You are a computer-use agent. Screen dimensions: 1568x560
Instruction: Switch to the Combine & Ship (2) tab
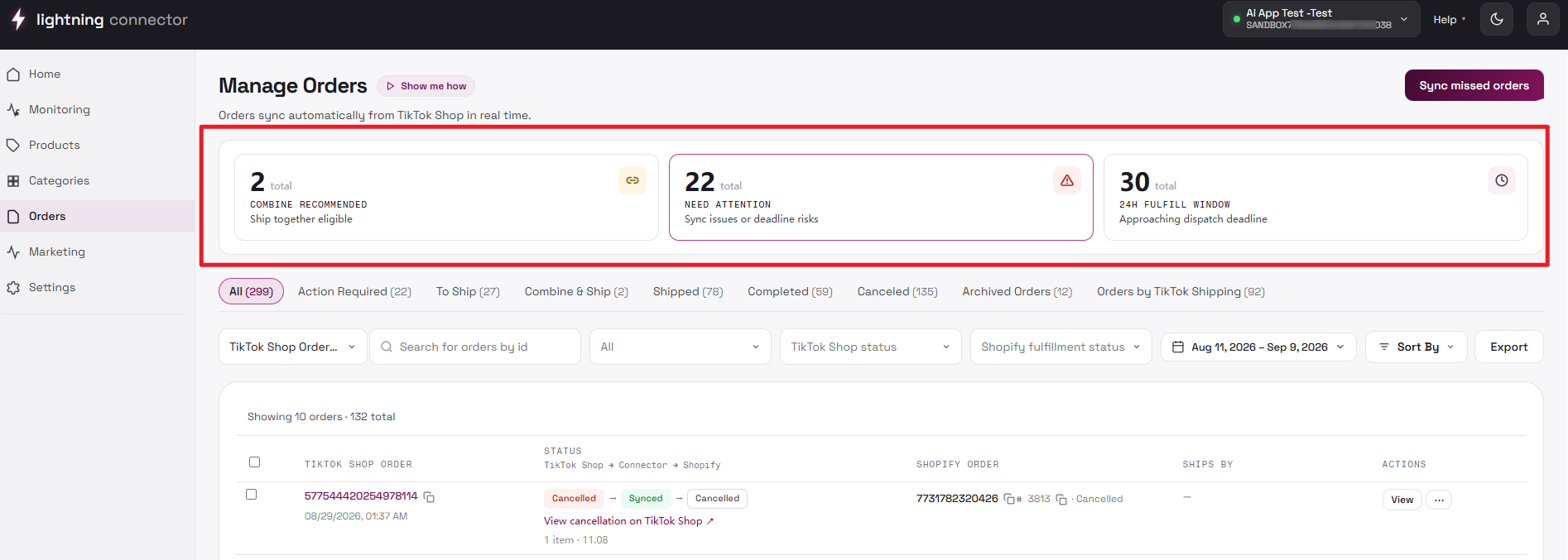pyautogui.click(x=576, y=291)
